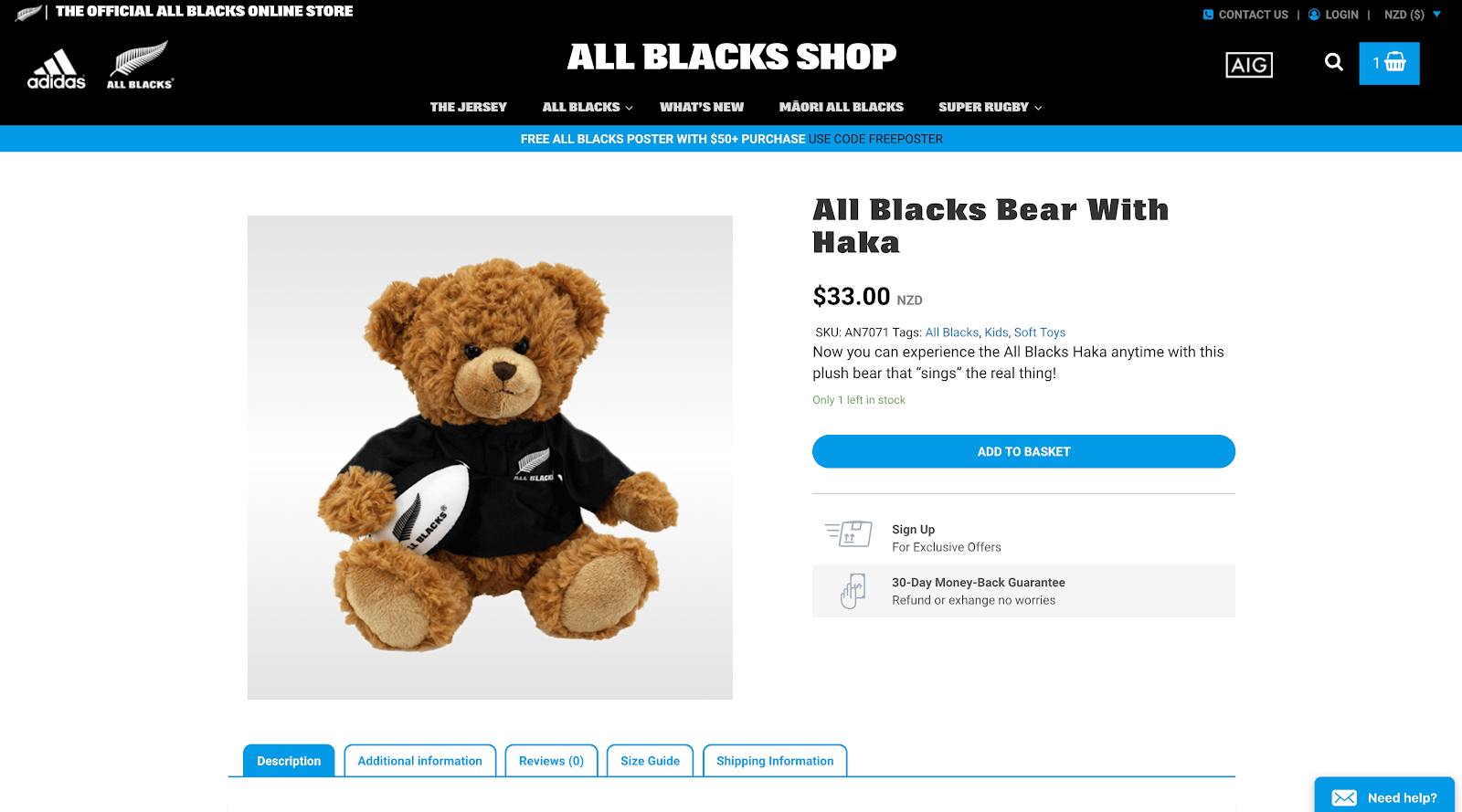Click the adidas logo

pos(57,69)
